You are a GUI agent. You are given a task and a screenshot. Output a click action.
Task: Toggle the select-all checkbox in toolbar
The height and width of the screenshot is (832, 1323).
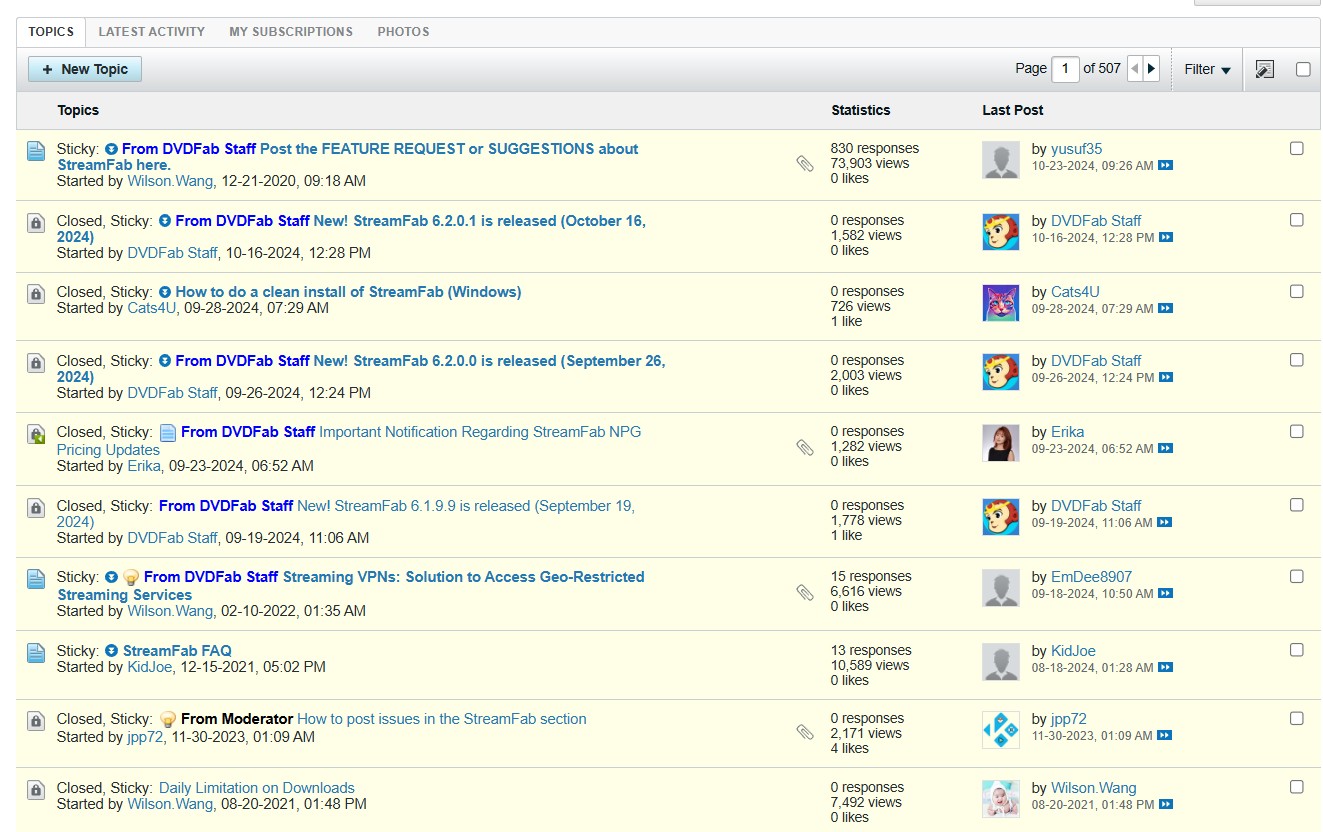click(1303, 69)
